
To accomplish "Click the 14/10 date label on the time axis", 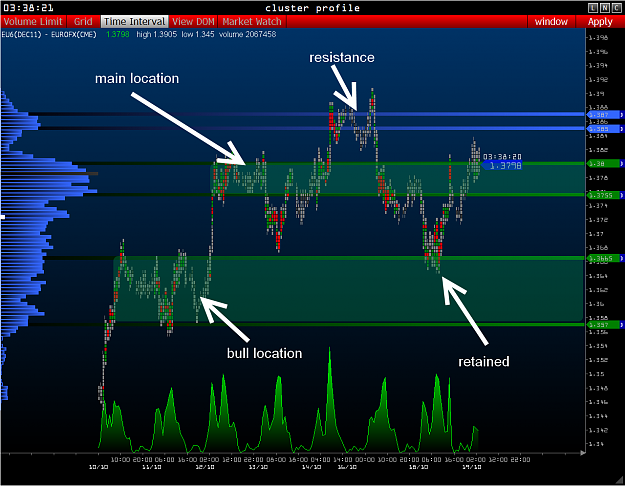I will click(x=311, y=466).
